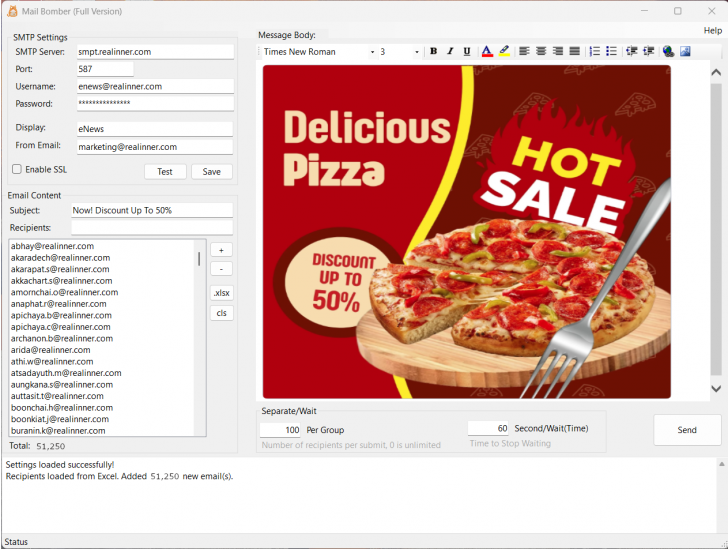The width and height of the screenshot is (728, 549).
Task: Focus the empty Recipients input field
Action: [152, 228]
